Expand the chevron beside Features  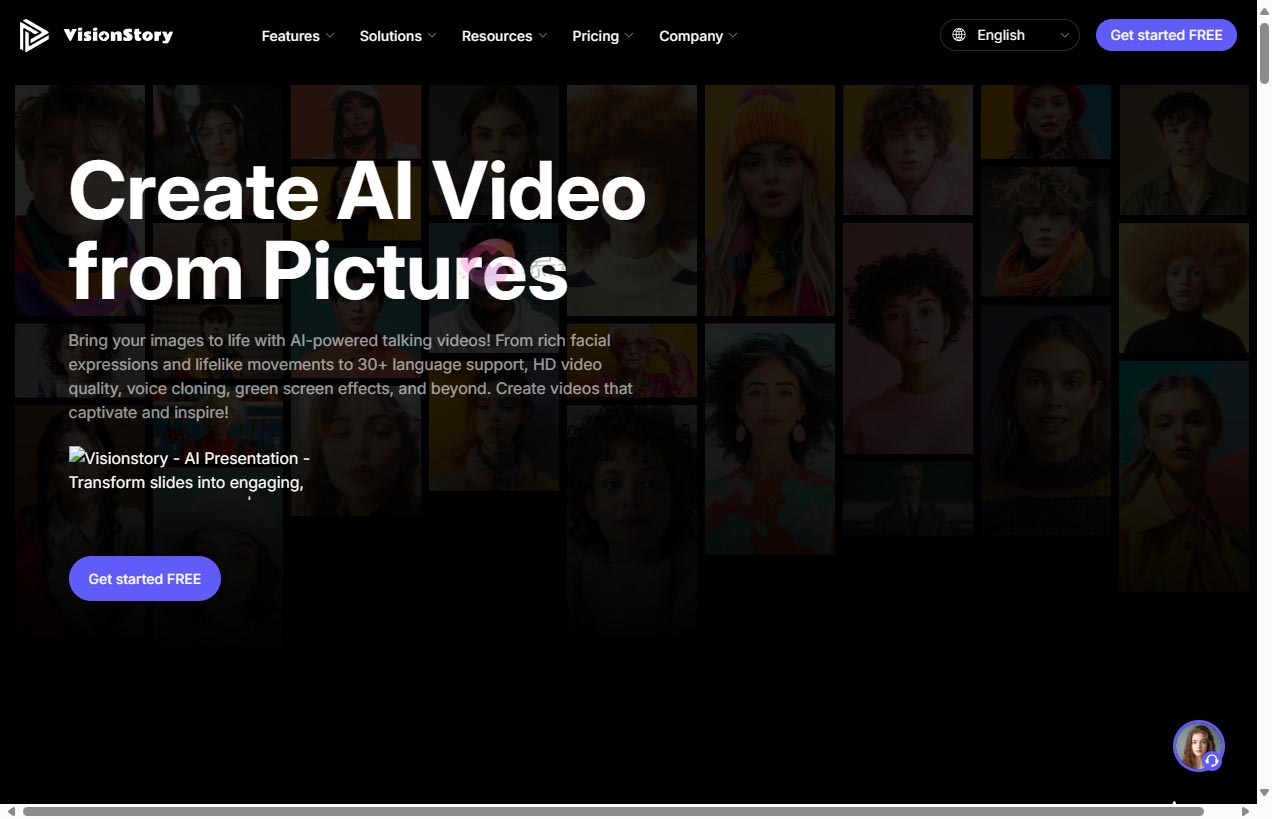point(330,36)
